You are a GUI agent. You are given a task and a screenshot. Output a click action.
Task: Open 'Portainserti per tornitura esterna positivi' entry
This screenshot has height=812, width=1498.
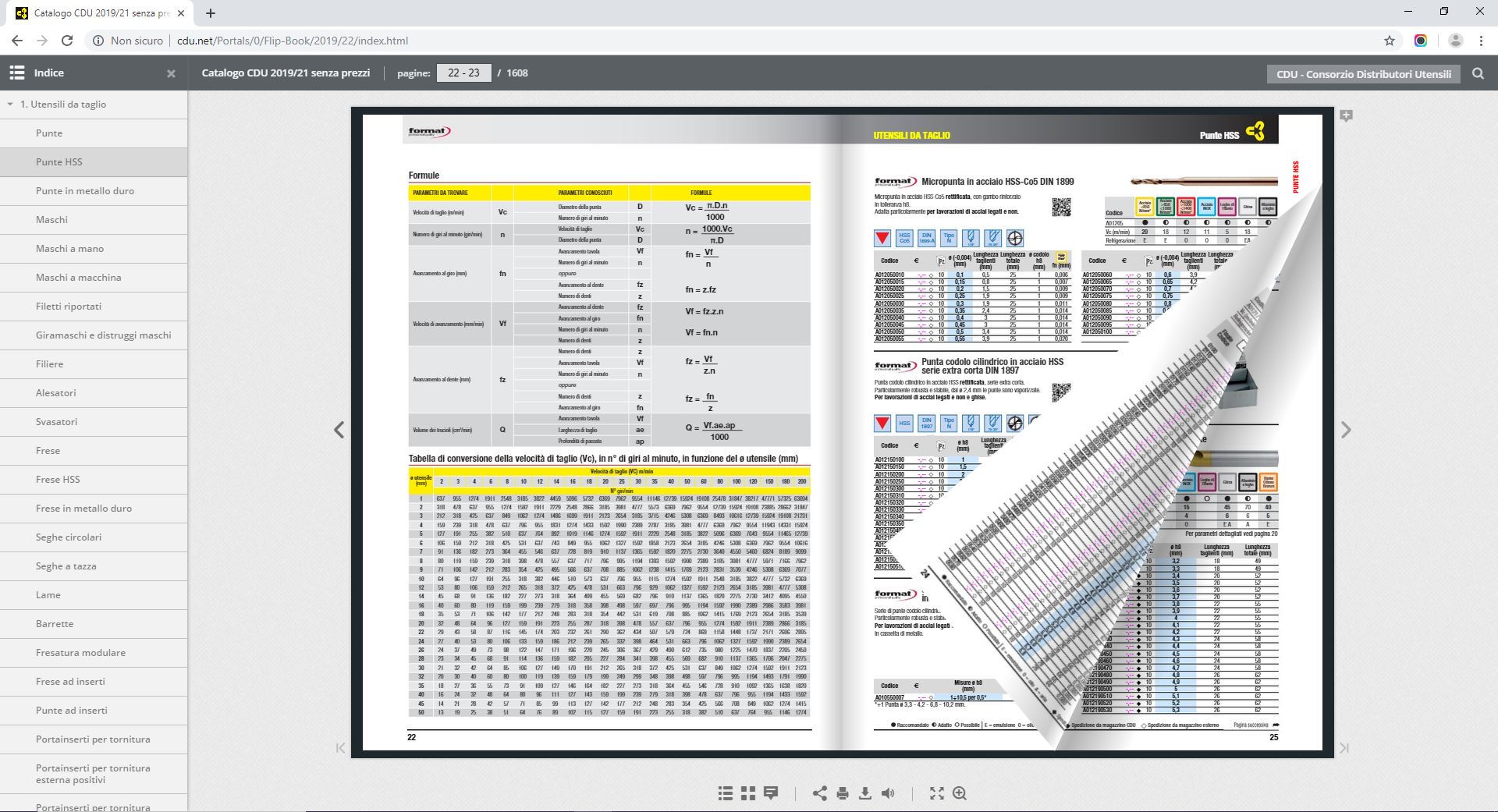coord(94,774)
